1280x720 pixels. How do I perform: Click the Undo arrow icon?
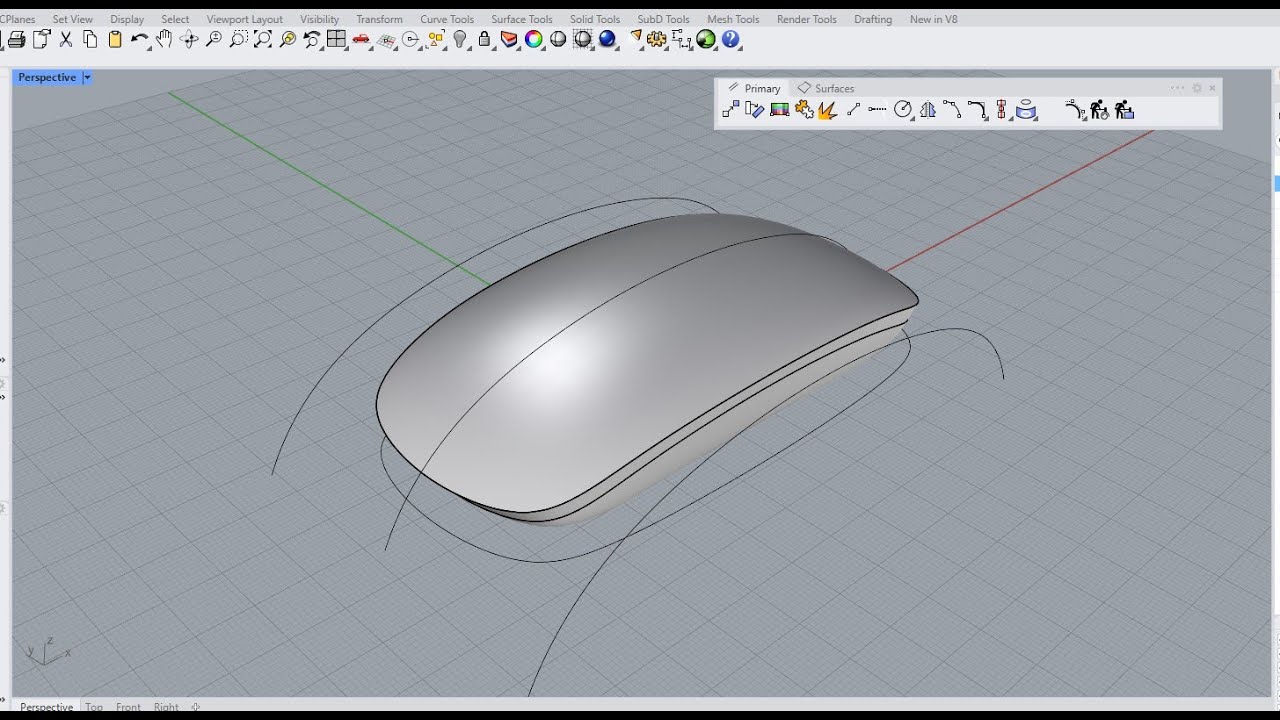(140, 40)
